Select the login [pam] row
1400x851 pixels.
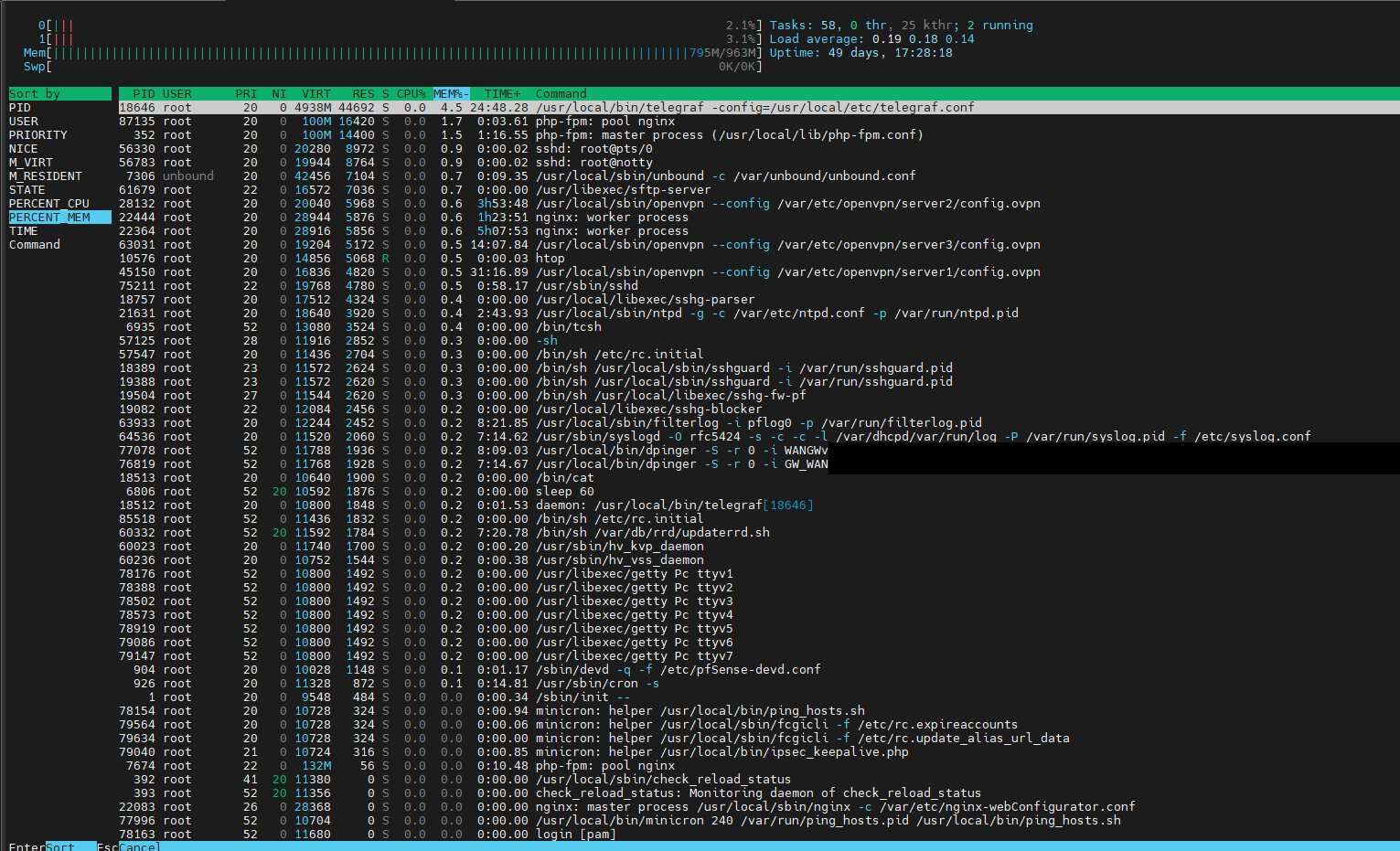(759, 835)
